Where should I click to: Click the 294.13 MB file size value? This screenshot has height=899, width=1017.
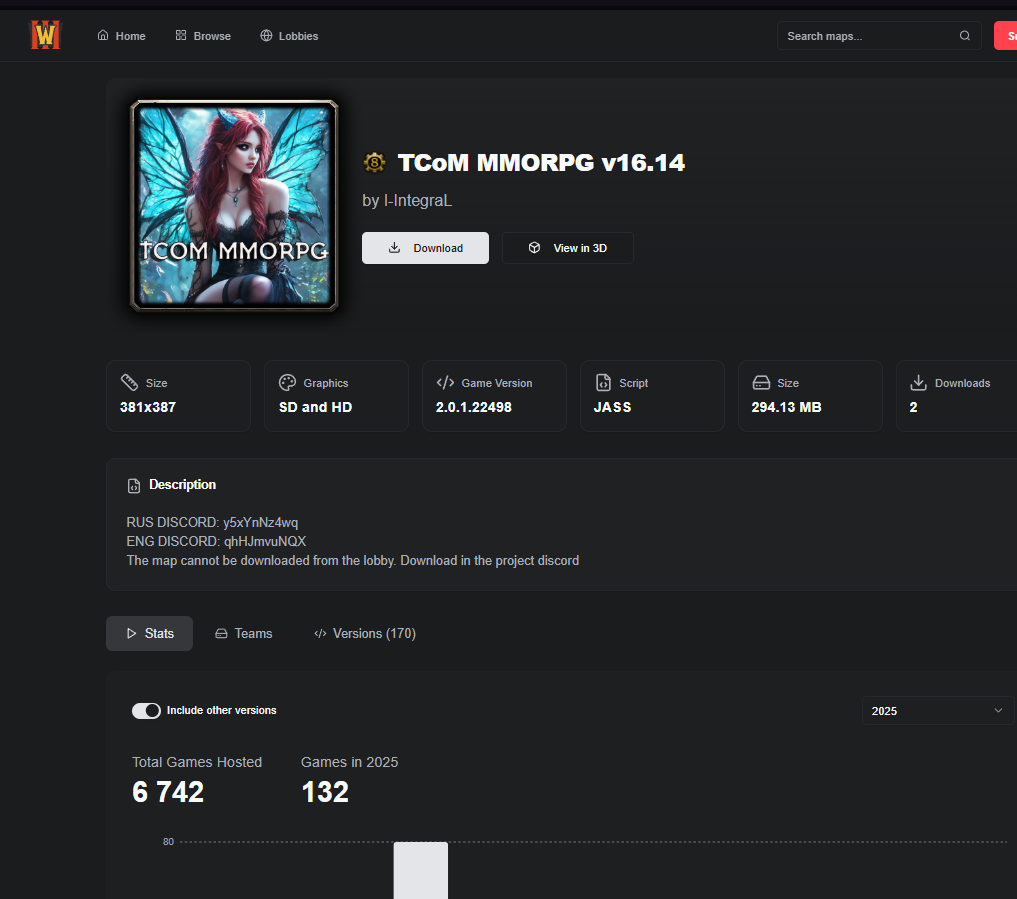786,407
